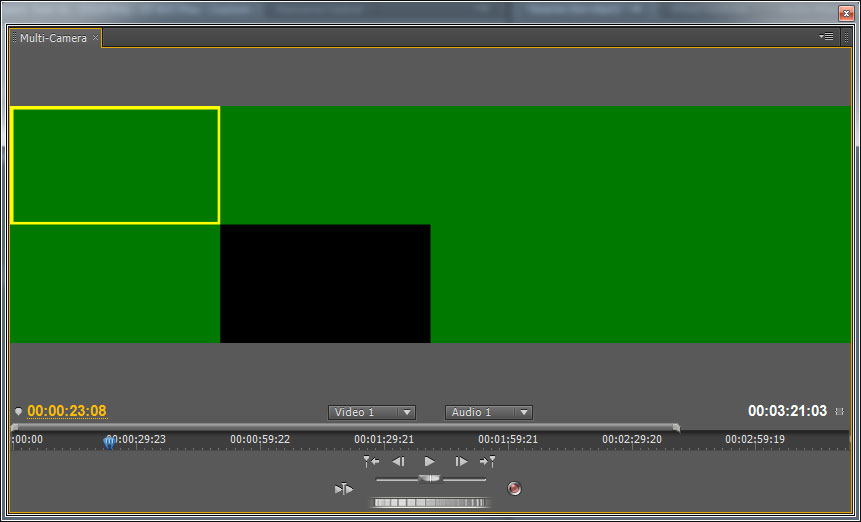Click the time ruler at 00:01:29:21
This screenshot has width=861, height=522.
(384, 439)
